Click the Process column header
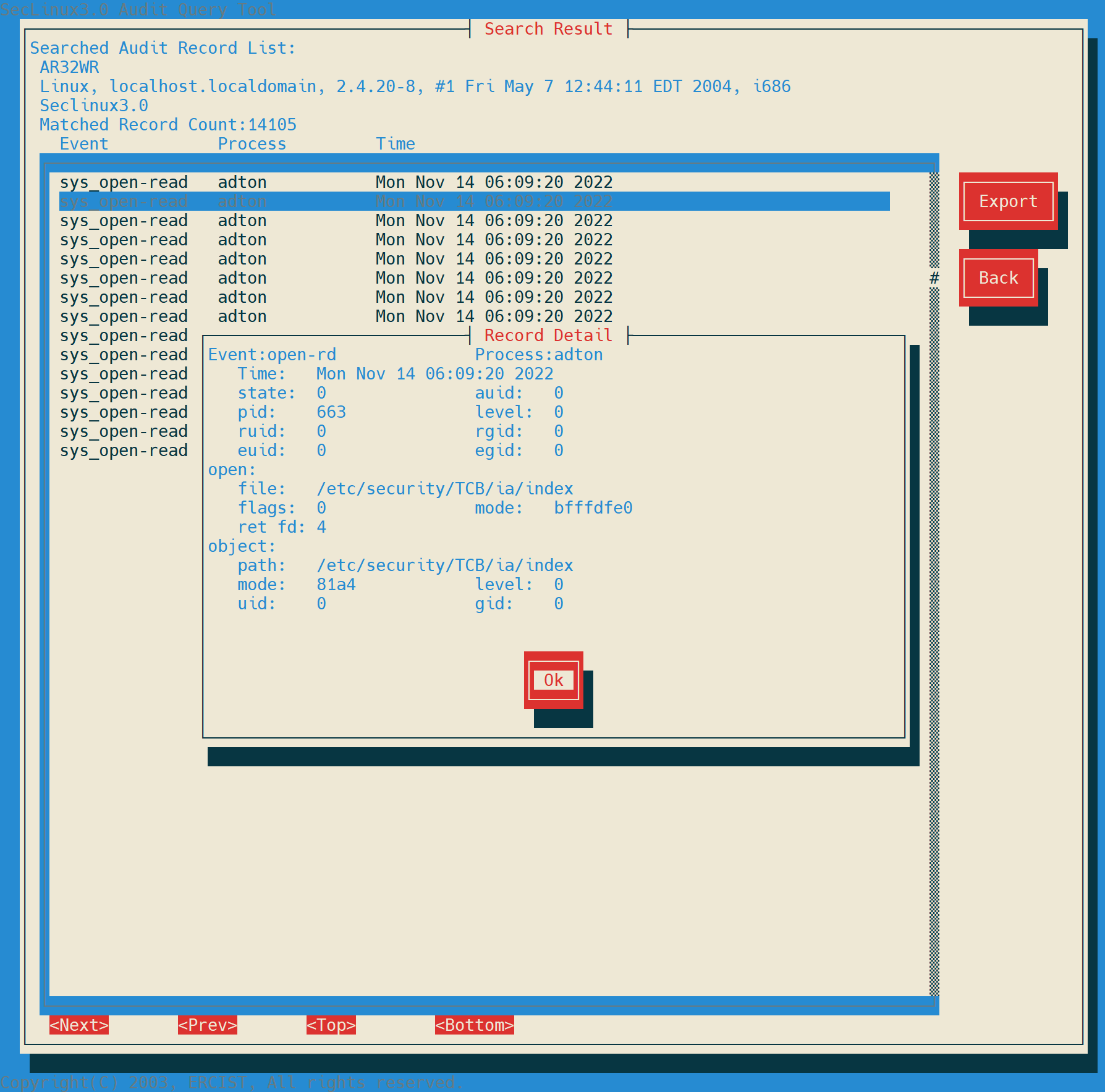This screenshot has width=1105, height=1092. point(252,144)
